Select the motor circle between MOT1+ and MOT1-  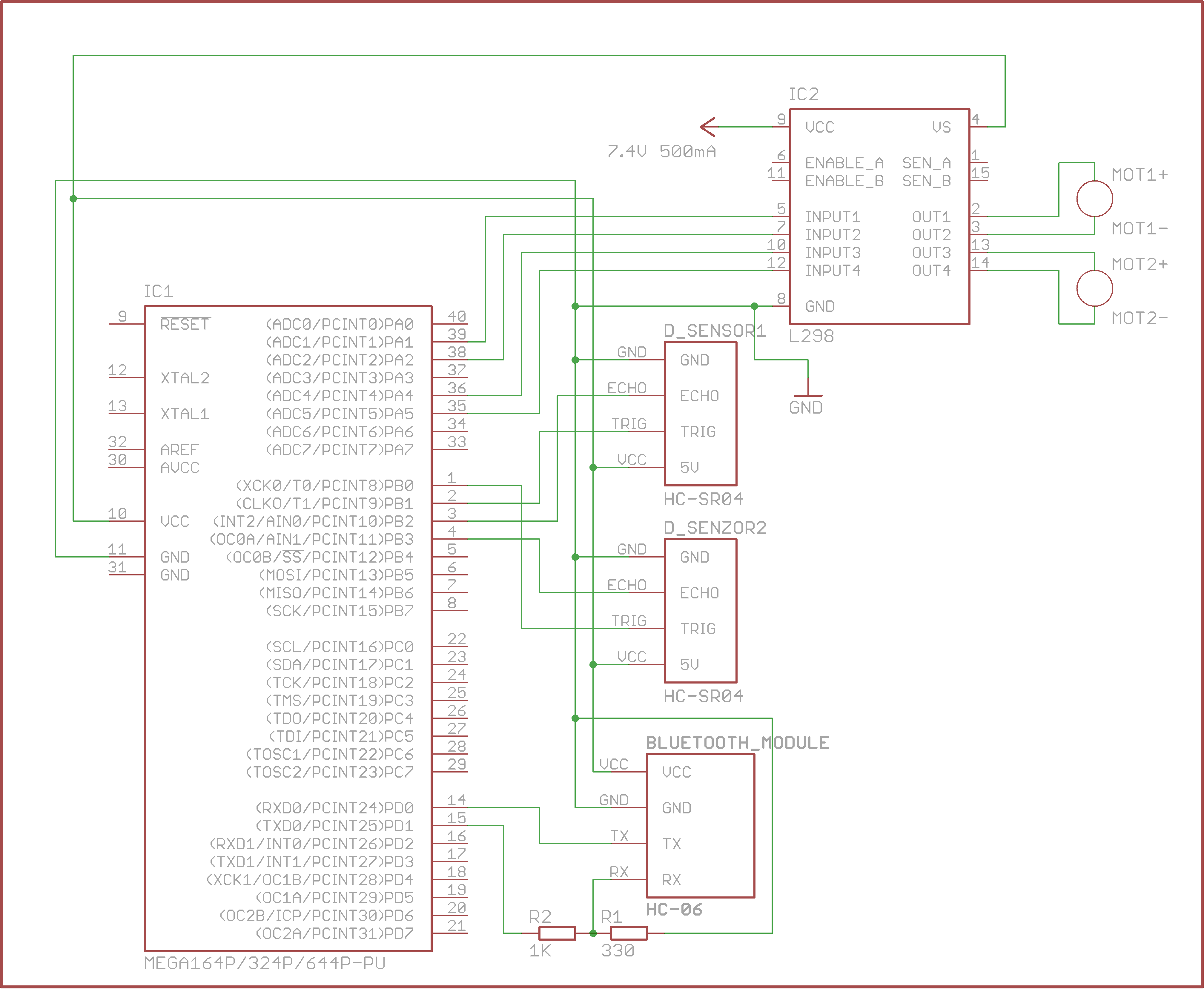point(1094,198)
